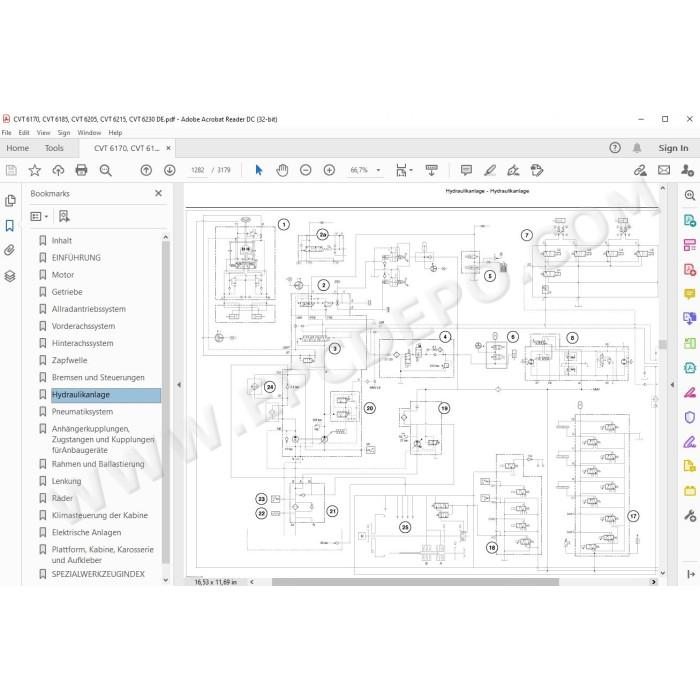Click the horizontal scrollbar under the document
This screenshot has height=700, width=700.
(415, 582)
